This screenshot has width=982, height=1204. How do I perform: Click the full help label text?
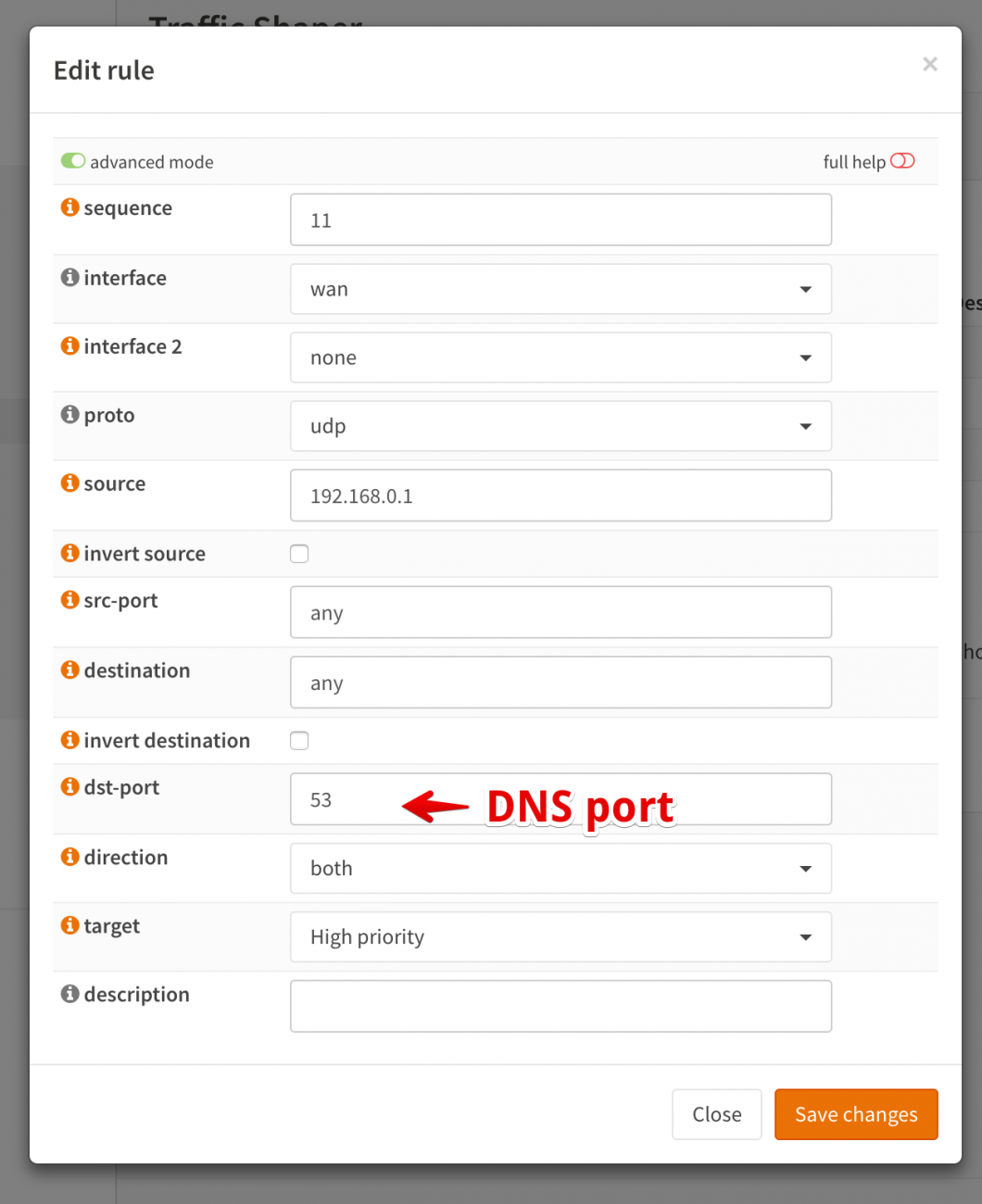point(854,162)
